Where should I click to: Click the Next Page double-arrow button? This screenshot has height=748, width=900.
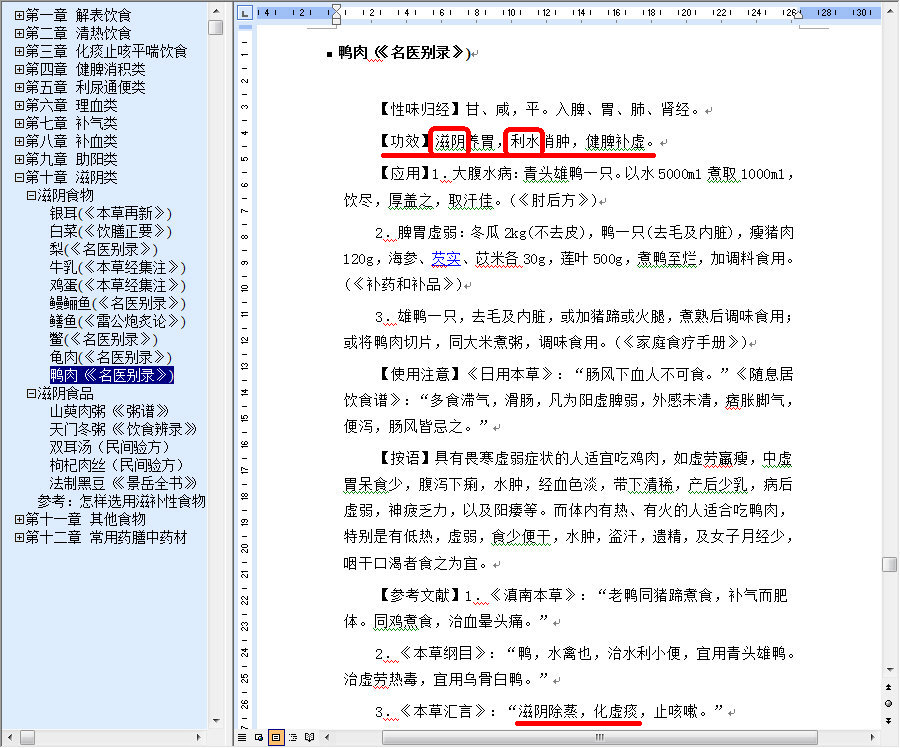pyautogui.click(x=889, y=719)
